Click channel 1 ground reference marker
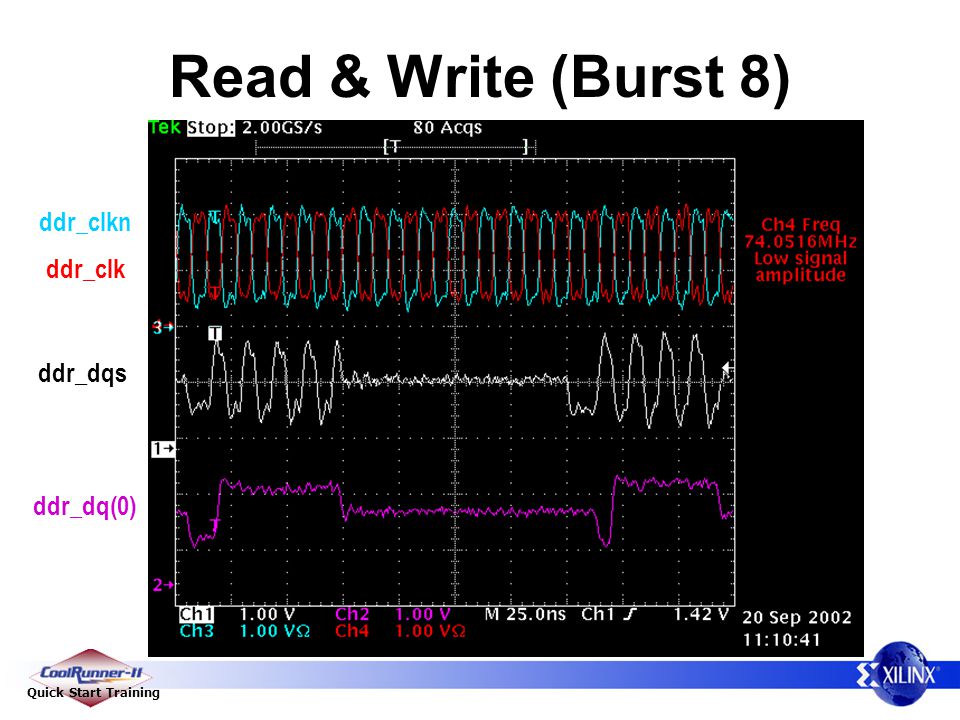 163,449
